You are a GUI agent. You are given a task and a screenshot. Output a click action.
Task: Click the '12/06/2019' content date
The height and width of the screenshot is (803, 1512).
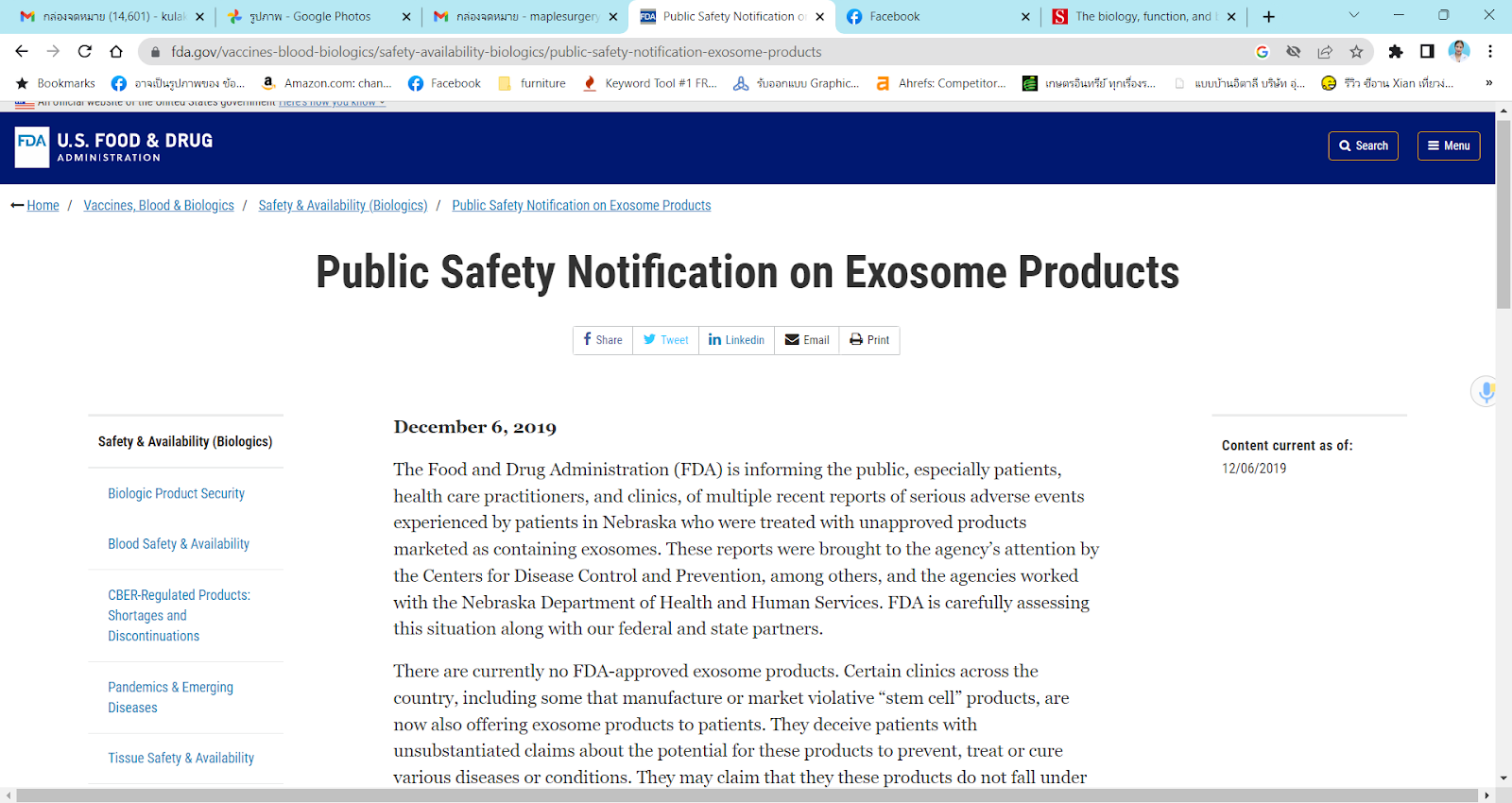(x=1254, y=469)
